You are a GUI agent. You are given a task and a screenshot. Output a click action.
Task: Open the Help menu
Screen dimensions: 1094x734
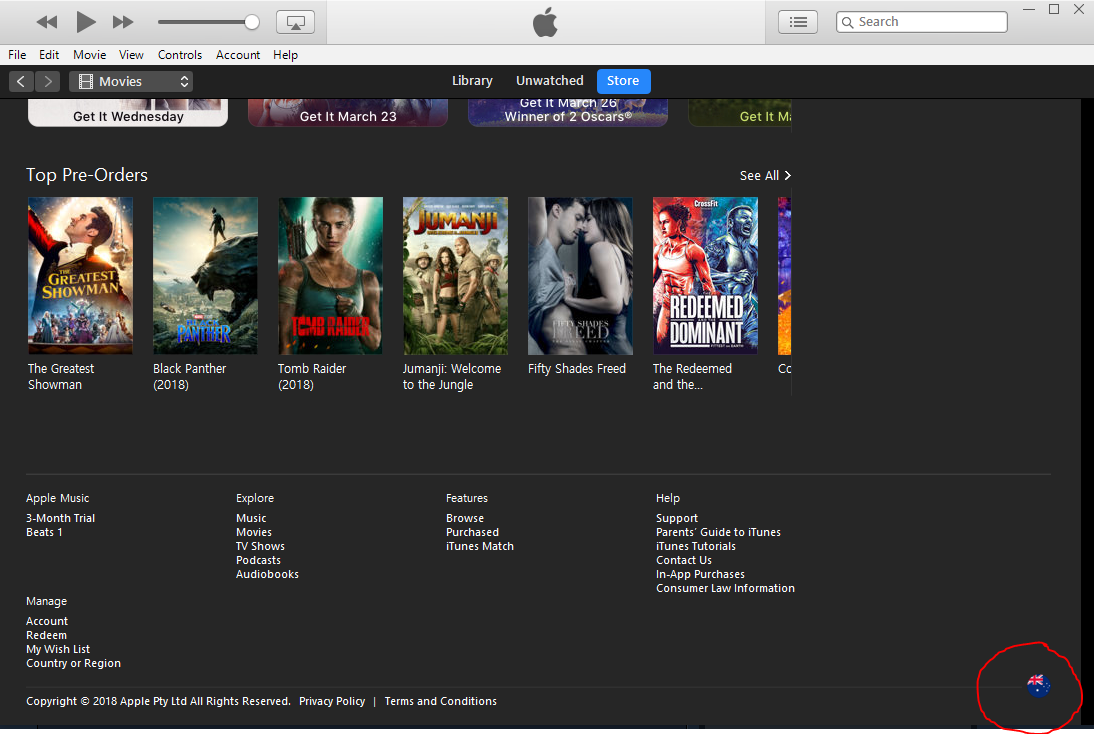[285, 54]
